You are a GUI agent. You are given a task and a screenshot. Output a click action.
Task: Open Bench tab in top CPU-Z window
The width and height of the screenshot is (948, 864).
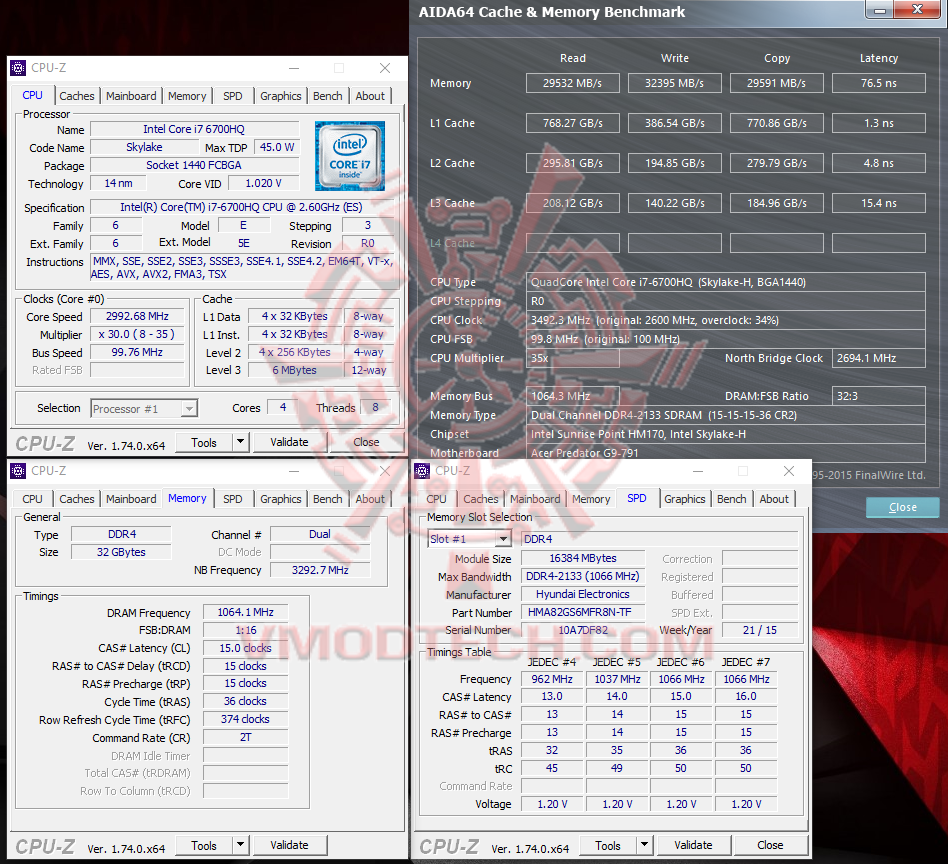(328, 96)
